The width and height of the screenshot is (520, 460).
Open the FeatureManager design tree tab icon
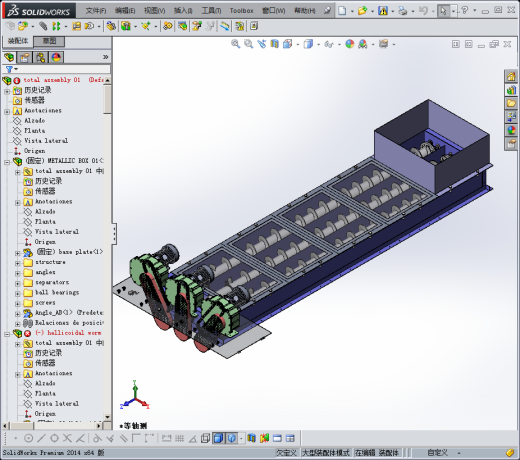(9, 58)
